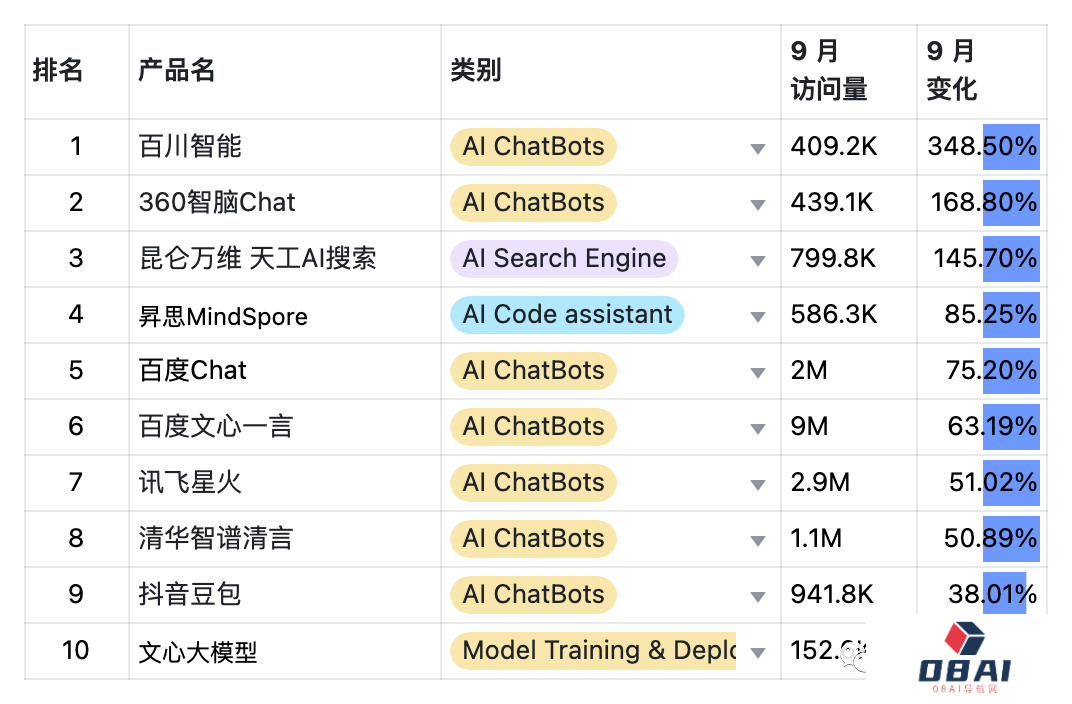Select the product name 抖音豆包
Image resolution: width=1072 pixels, height=704 pixels.
190,595
